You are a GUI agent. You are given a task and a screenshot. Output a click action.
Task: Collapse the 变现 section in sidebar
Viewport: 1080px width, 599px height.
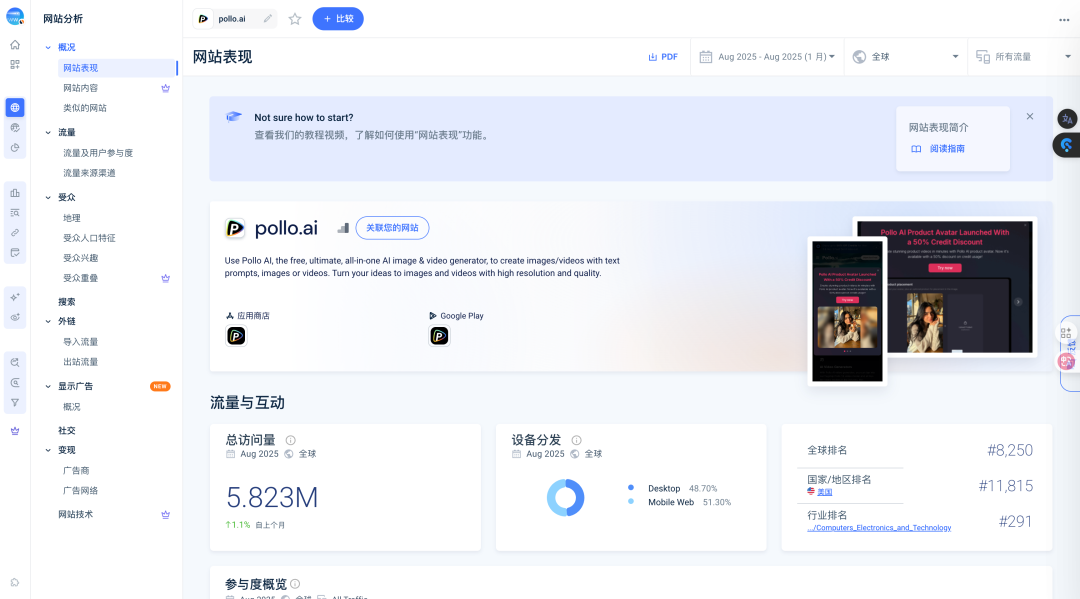[48, 450]
